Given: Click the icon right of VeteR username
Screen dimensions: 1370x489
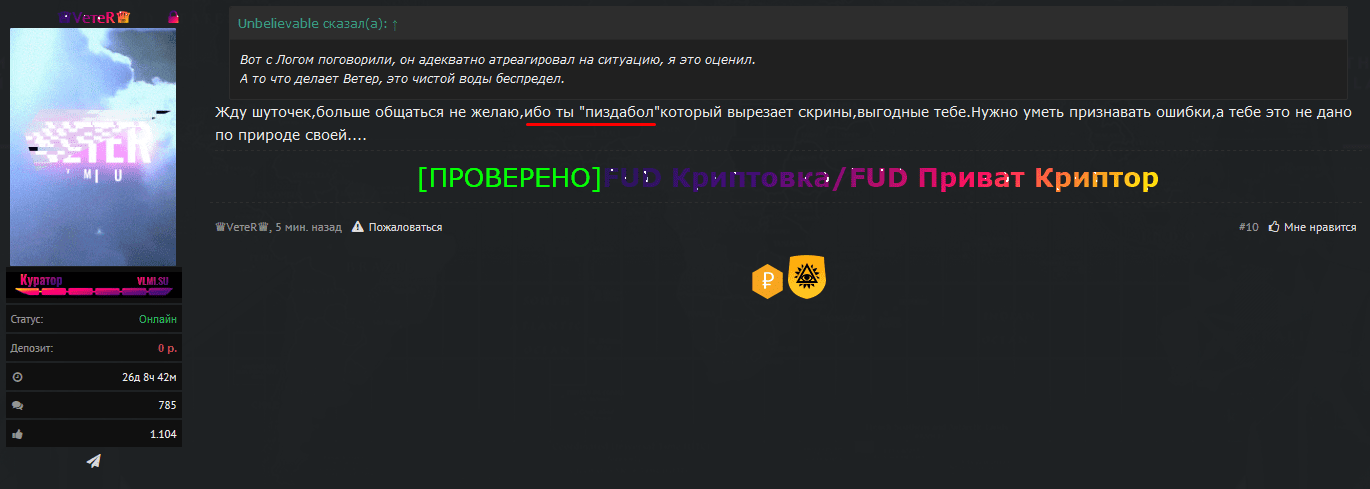Looking at the screenshot, I should click(173, 17).
